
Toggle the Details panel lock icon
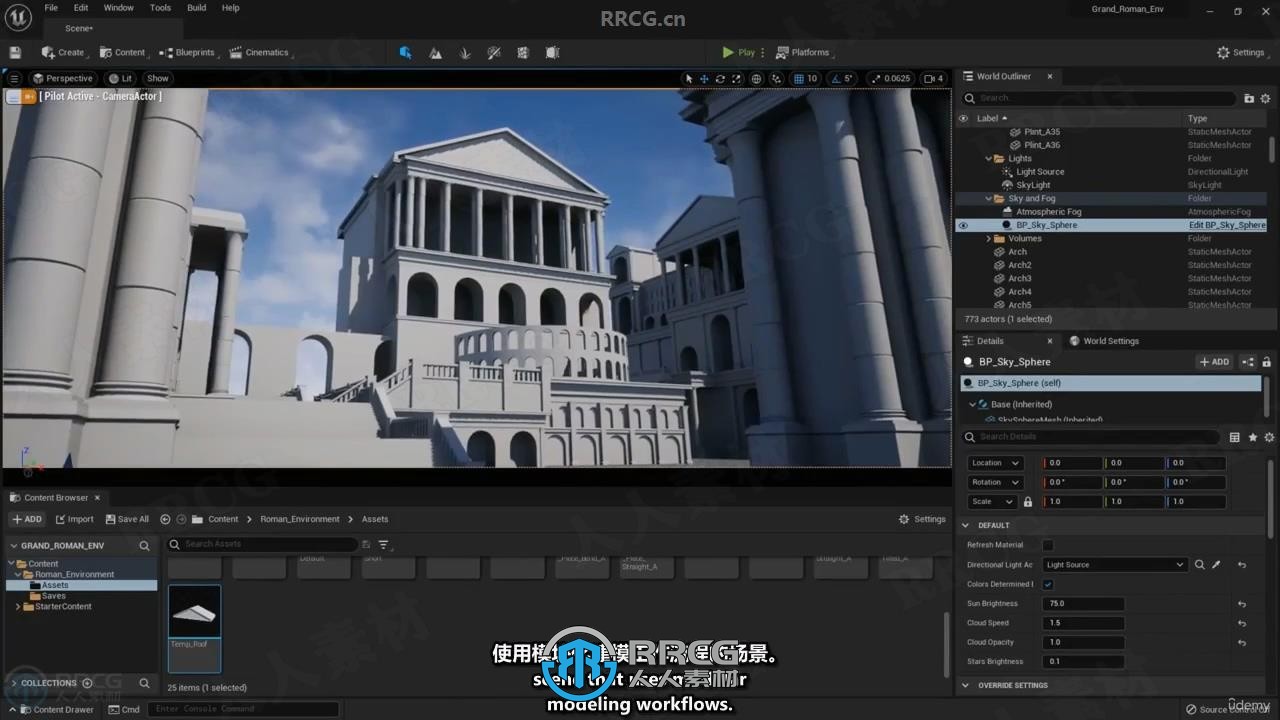tap(1266, 362)
